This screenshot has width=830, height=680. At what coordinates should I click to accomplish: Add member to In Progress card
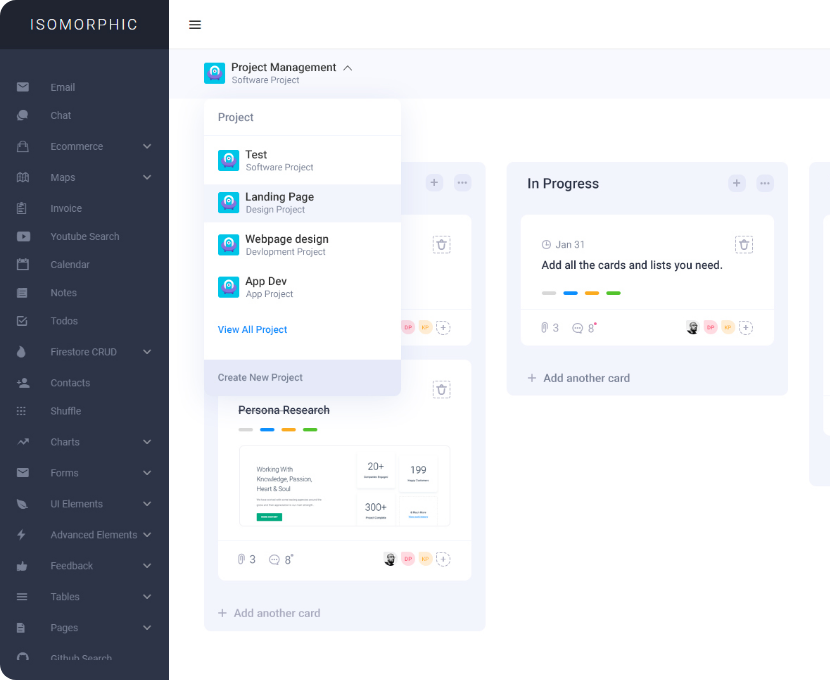(746, 328)
